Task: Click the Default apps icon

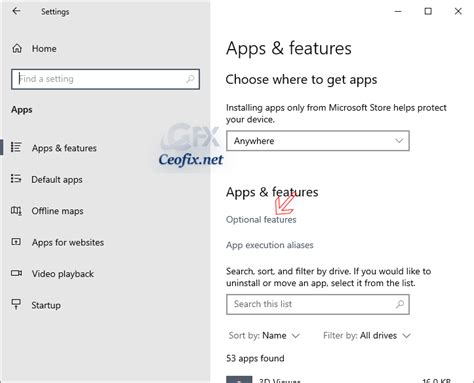Action: [16, 179]
